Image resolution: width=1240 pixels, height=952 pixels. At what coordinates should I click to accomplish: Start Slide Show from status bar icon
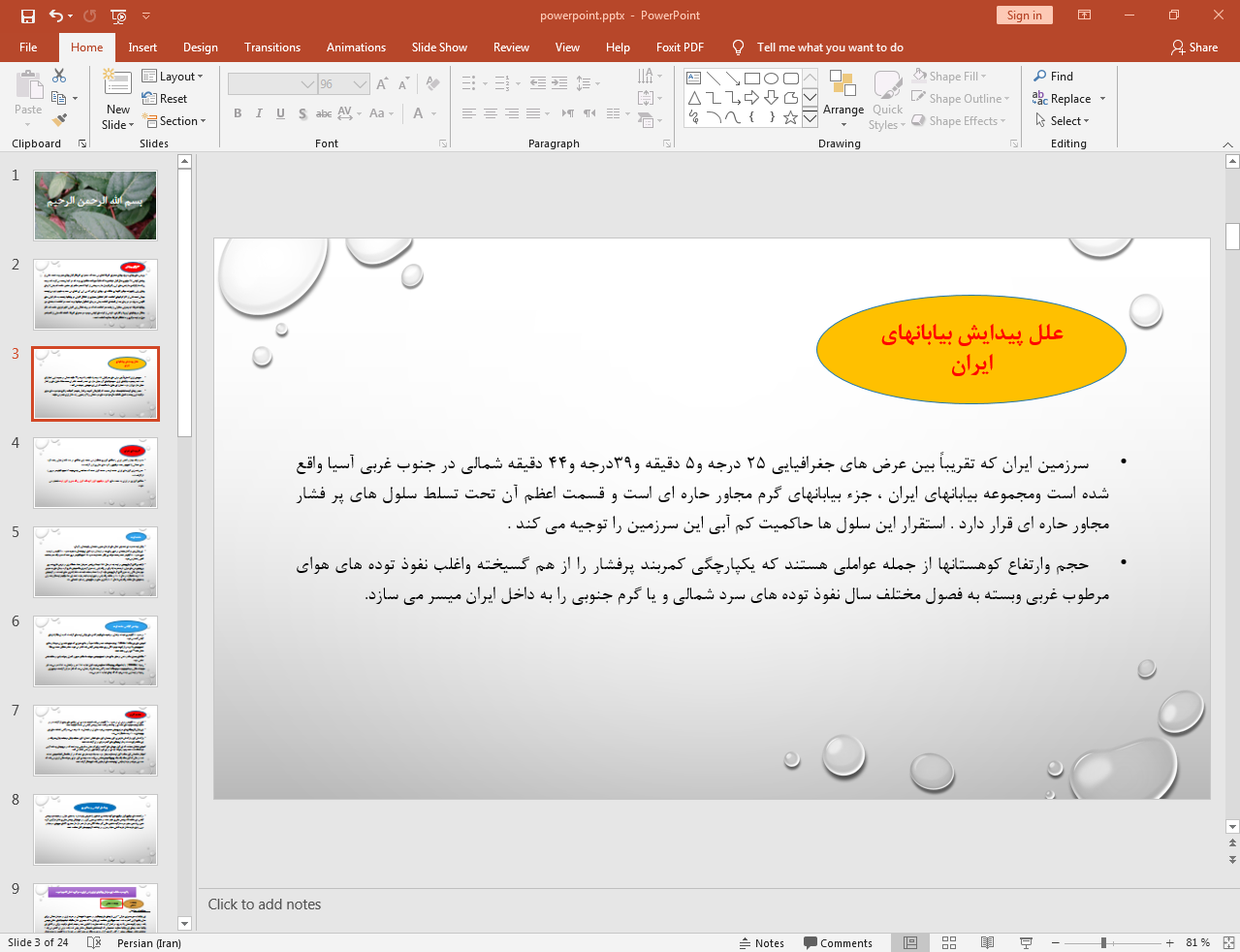point(1026,942)
